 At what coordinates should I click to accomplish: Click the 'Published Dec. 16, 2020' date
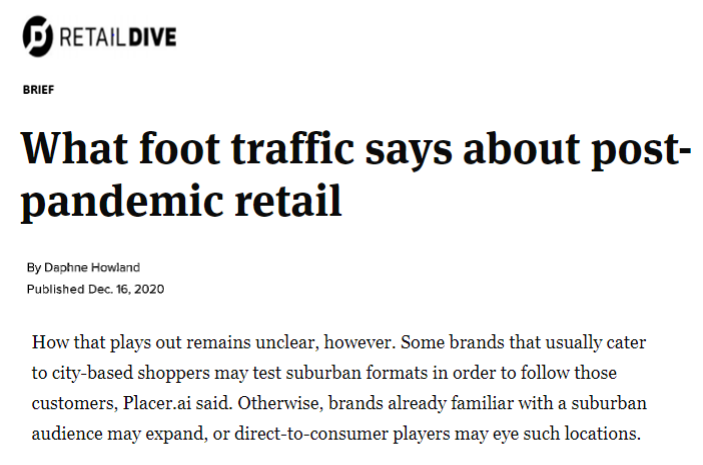click(x=95, y=289)
